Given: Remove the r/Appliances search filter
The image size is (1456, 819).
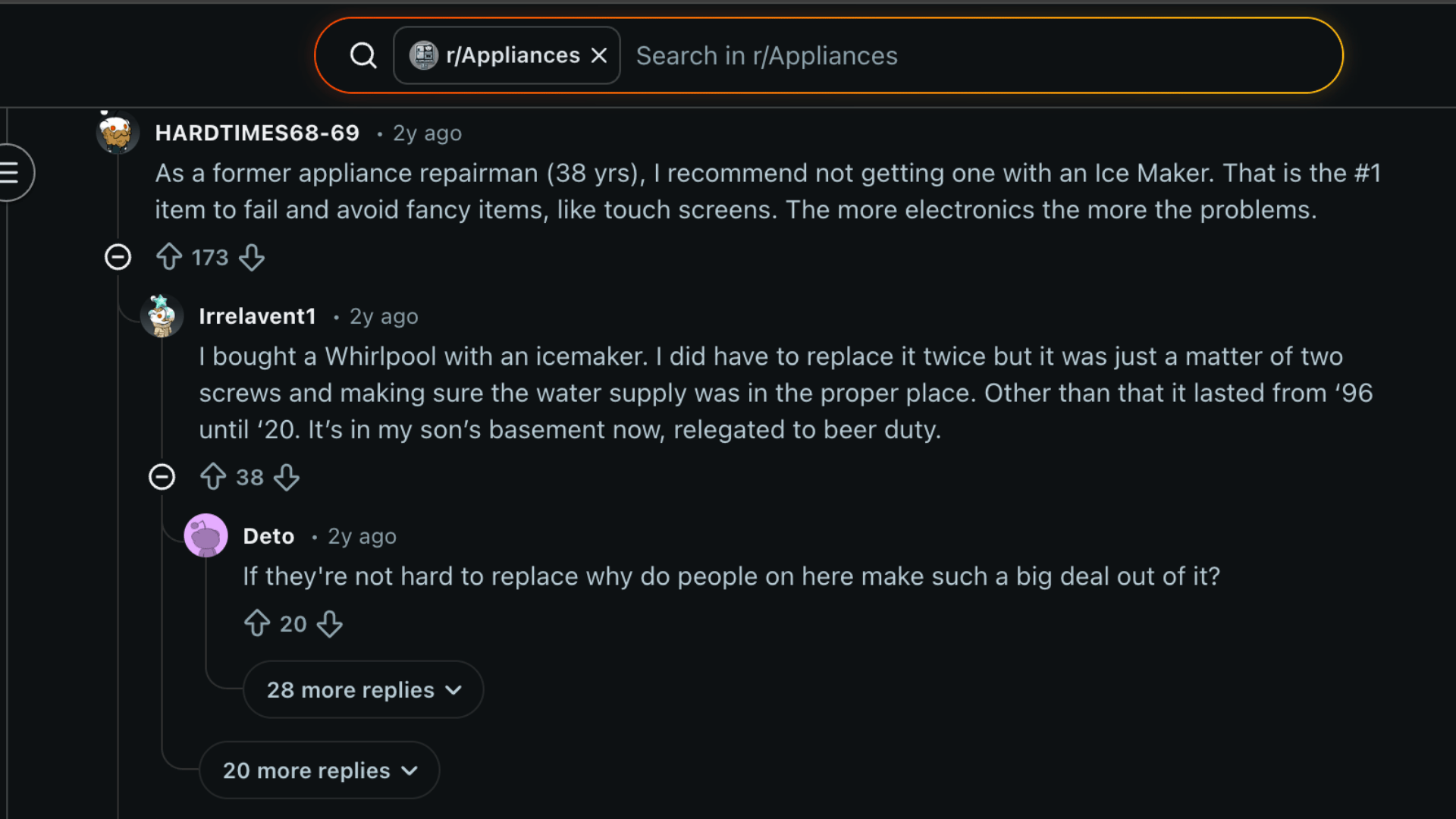Looking at the screenshot, I should tap(599, 55).
